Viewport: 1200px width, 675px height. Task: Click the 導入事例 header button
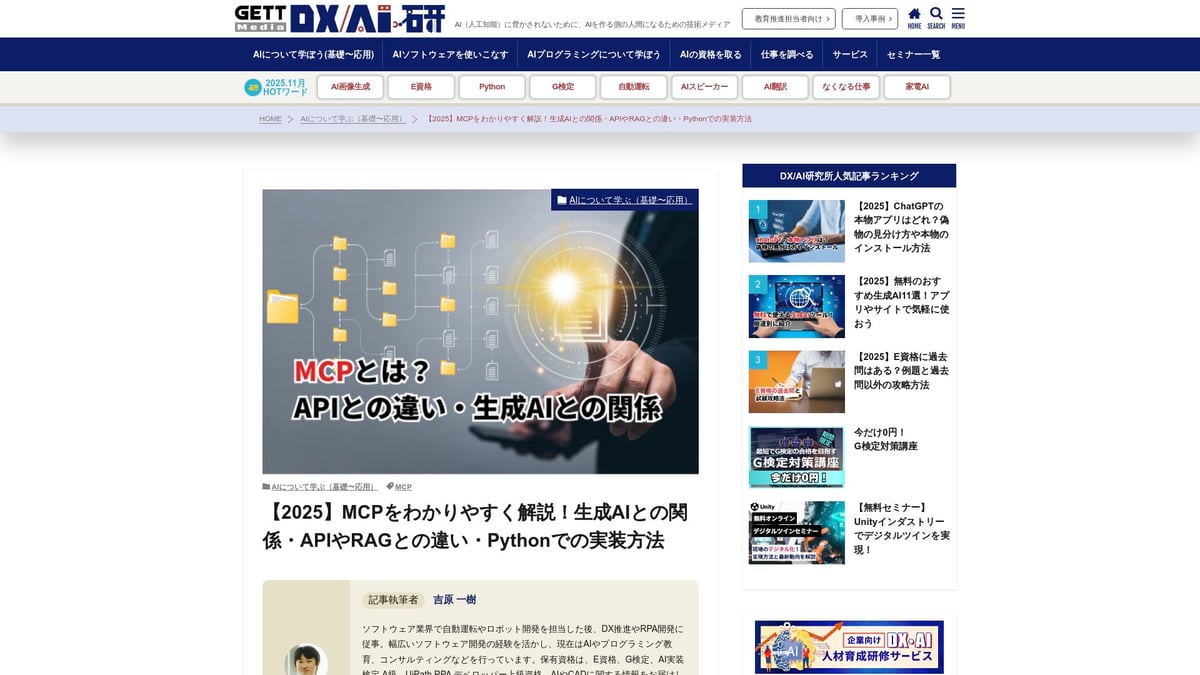869,17
